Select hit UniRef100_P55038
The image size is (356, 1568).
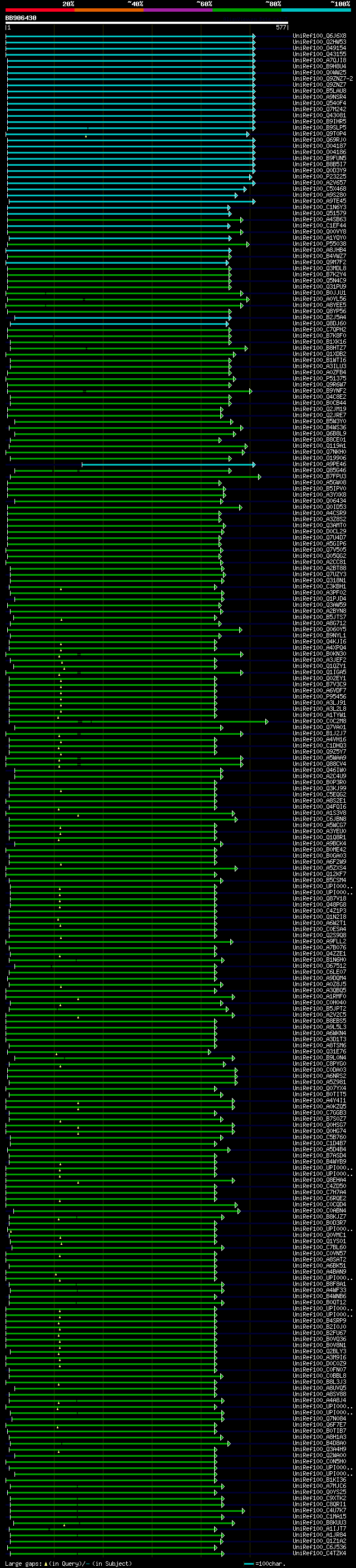pos(319,244)
